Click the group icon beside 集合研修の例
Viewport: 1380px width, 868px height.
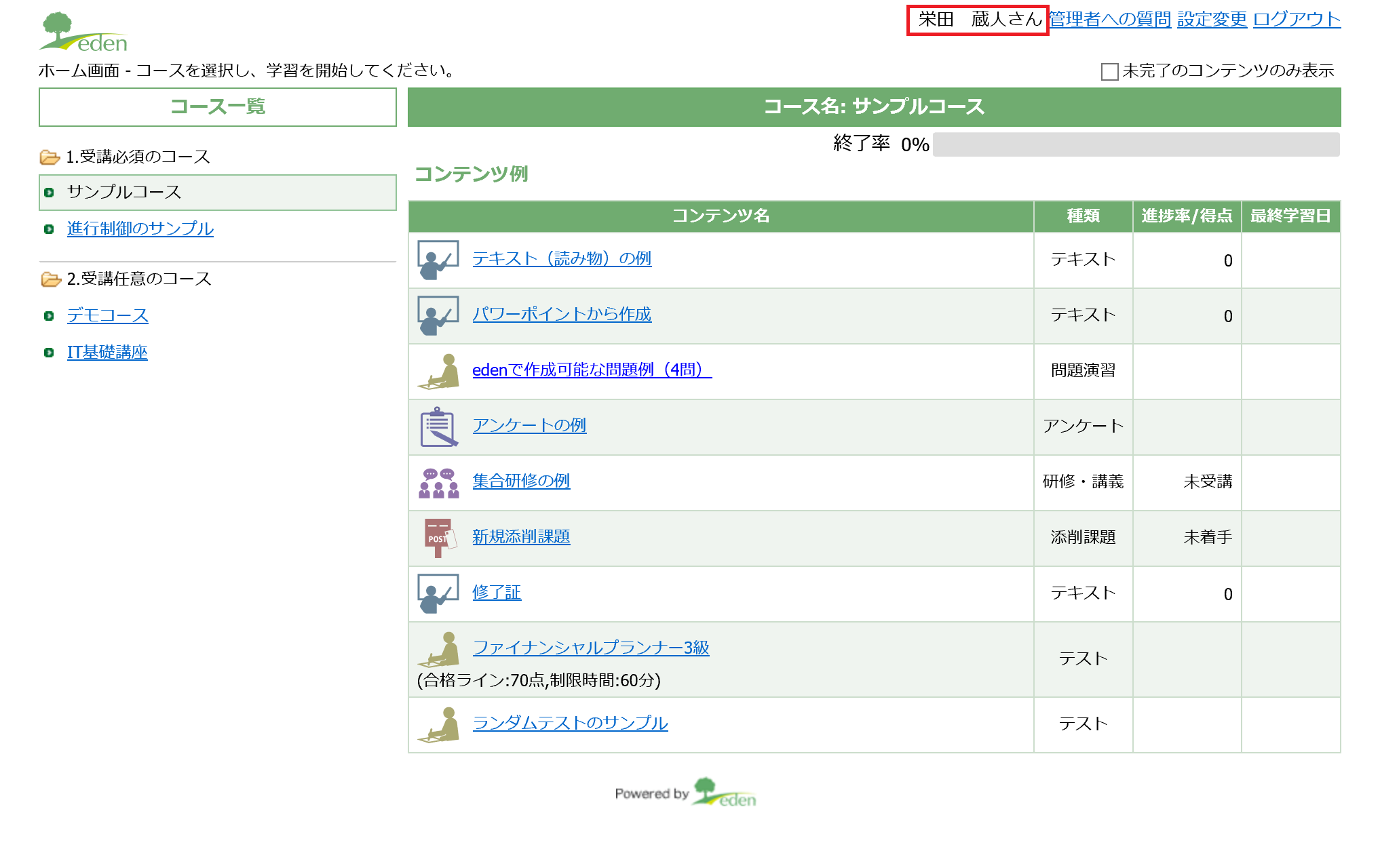click(438, 482)
